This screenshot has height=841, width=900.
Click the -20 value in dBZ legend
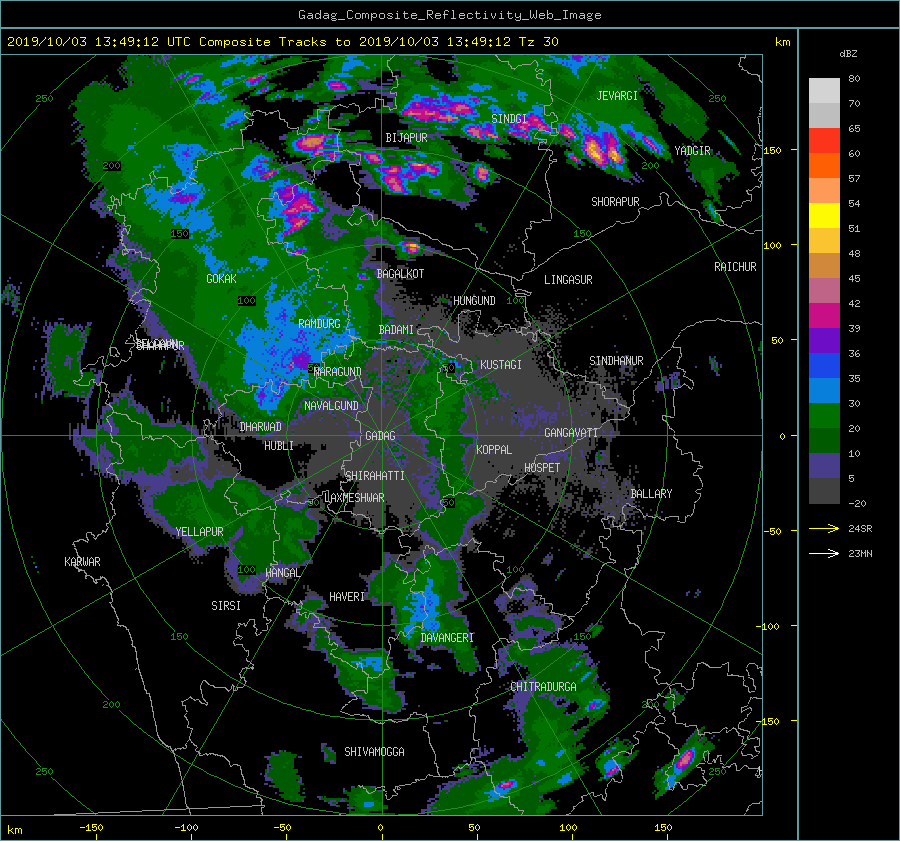(x=857, y=503)
